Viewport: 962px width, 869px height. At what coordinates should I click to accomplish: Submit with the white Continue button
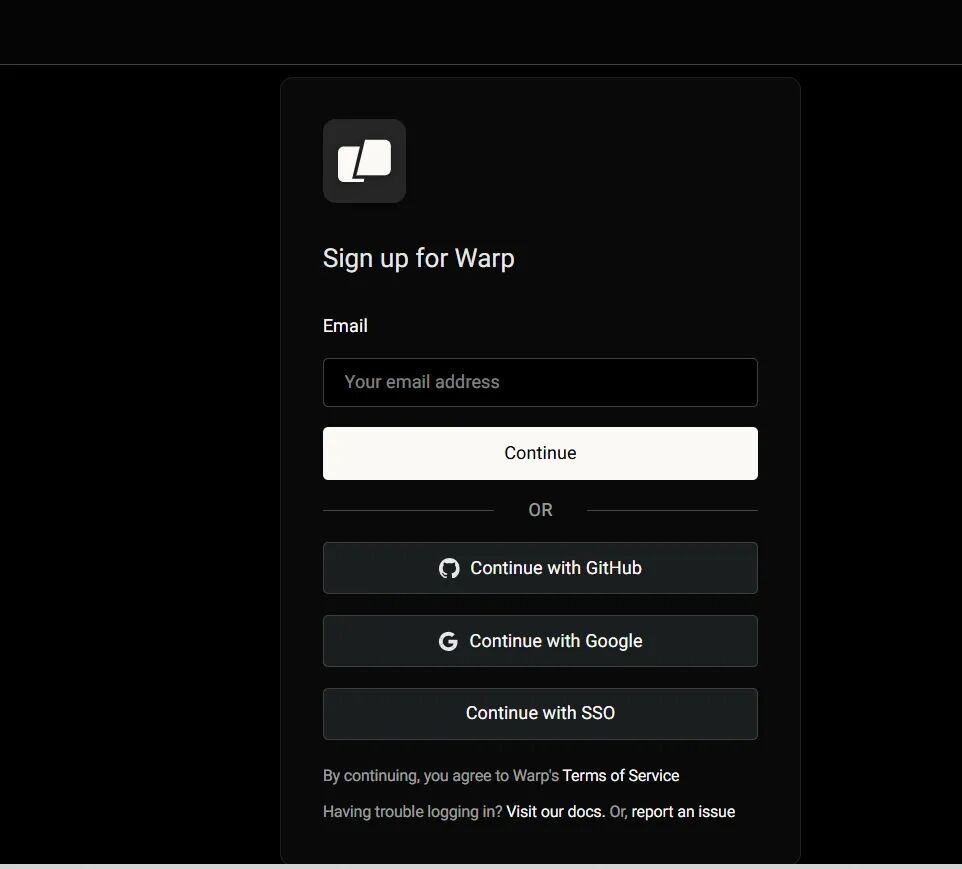(540, 454)
